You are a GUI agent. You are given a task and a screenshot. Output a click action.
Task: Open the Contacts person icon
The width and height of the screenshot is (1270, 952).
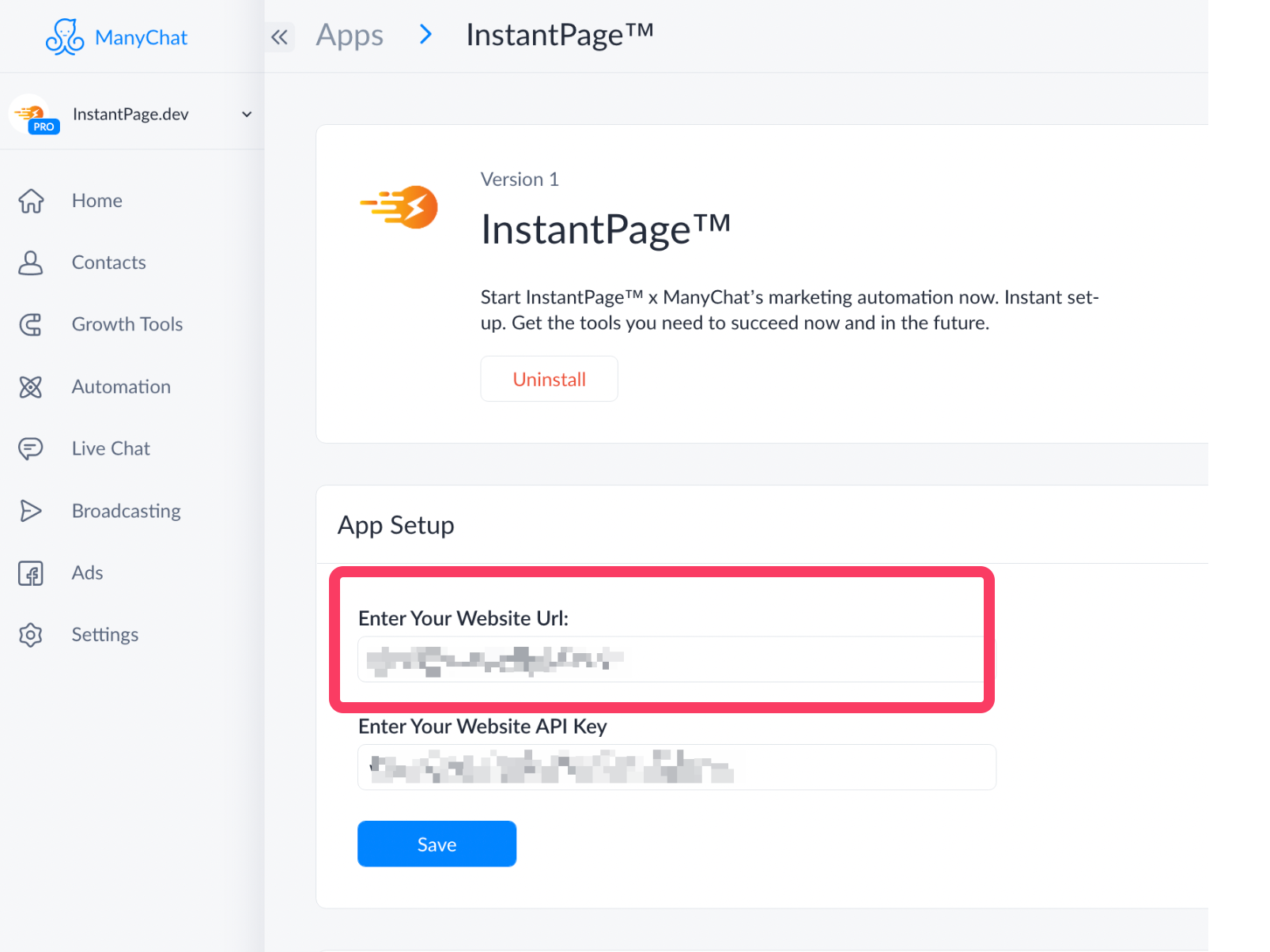[x=31, y=263]
